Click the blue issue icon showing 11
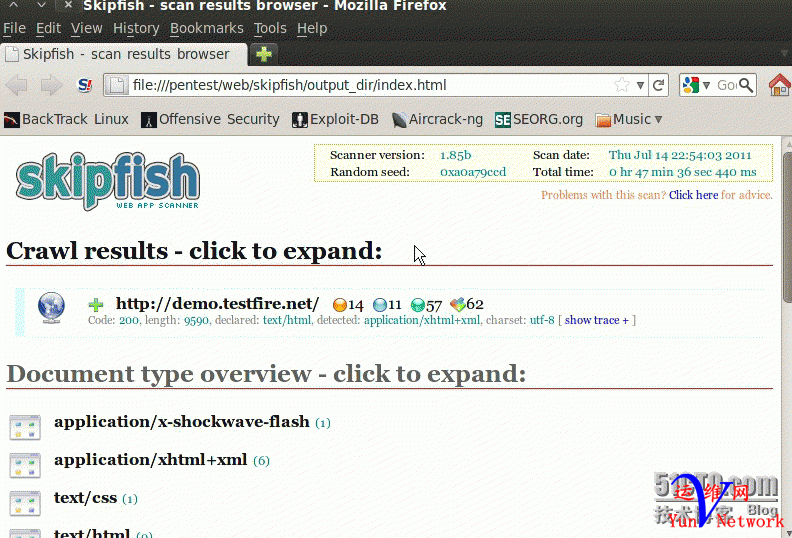This screenshot has height=538, width=792. point(380,305)
